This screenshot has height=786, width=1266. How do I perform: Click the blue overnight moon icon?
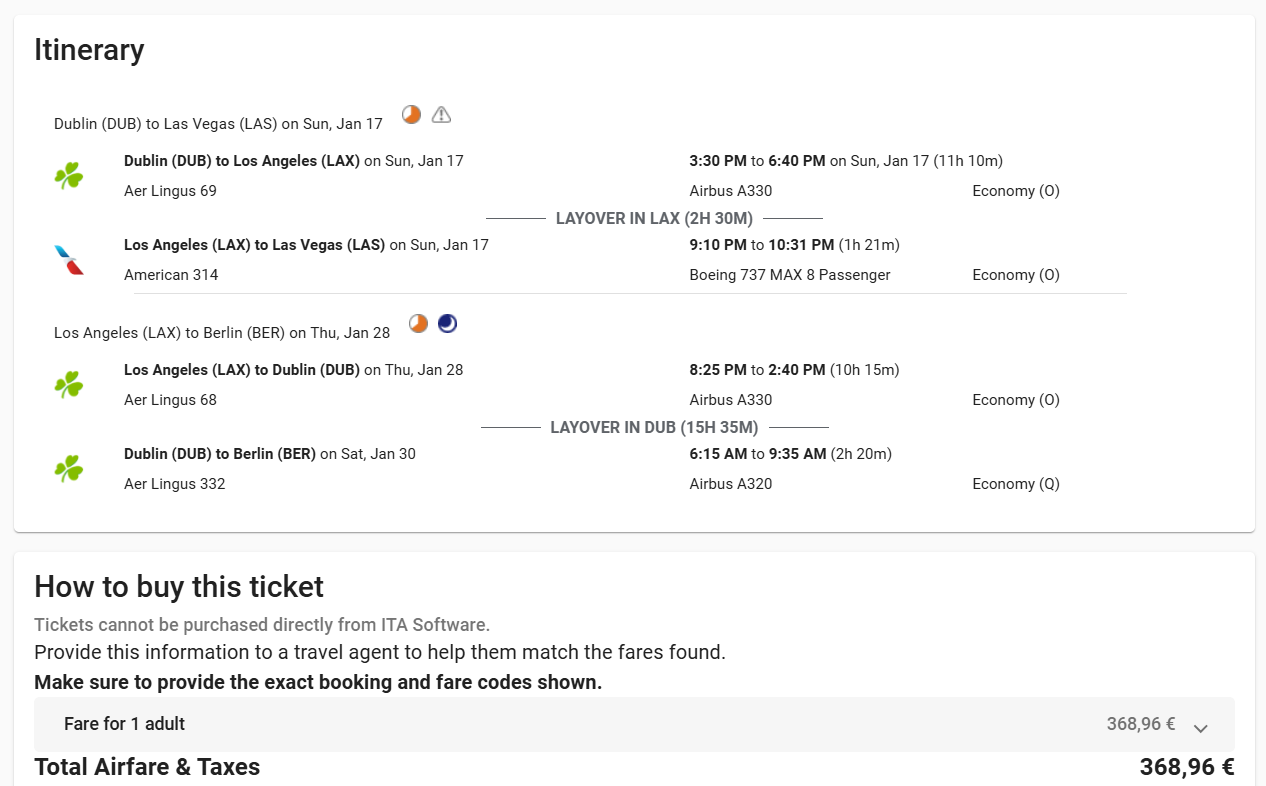[447, 323]
